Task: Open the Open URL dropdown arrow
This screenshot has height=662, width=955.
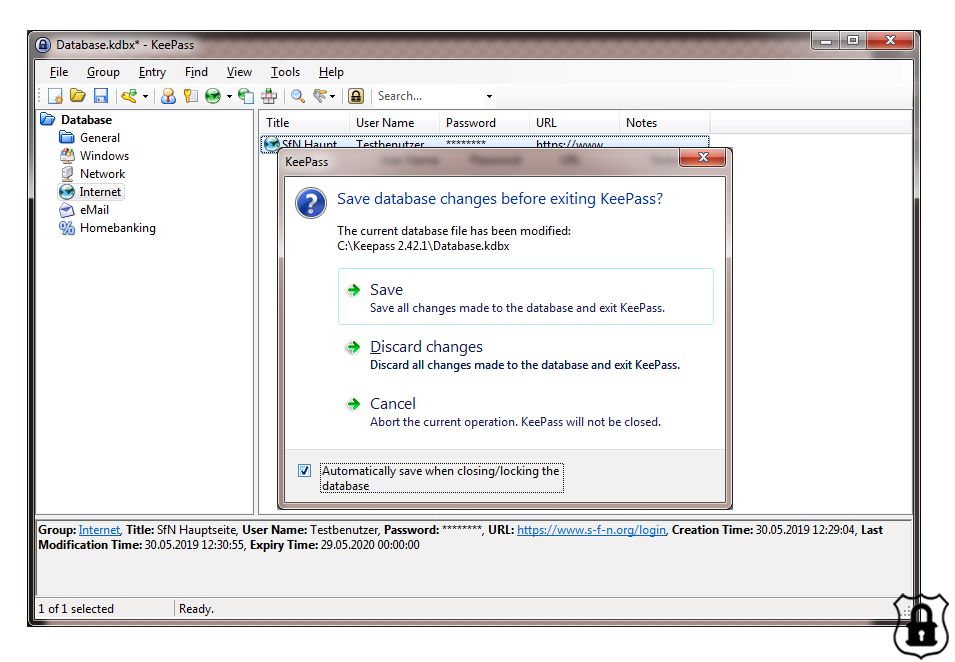Action: pyautogui.click(x=229, y=96)
